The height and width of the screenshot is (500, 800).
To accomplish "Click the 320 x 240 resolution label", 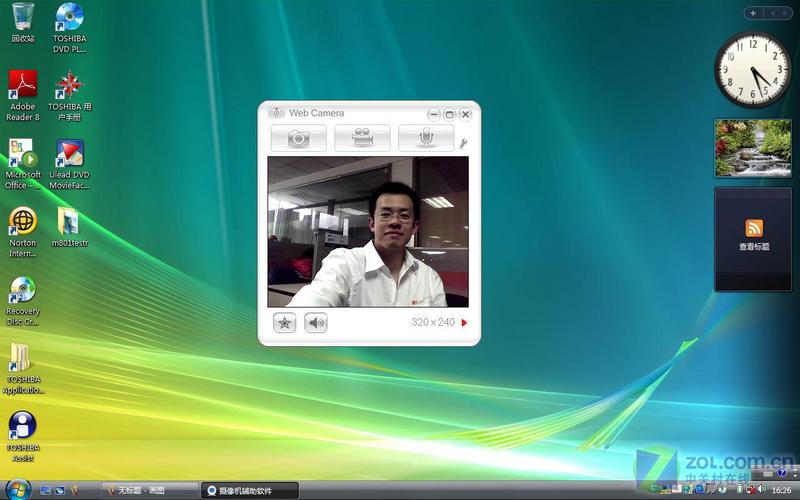I will [x=433, y=322].
